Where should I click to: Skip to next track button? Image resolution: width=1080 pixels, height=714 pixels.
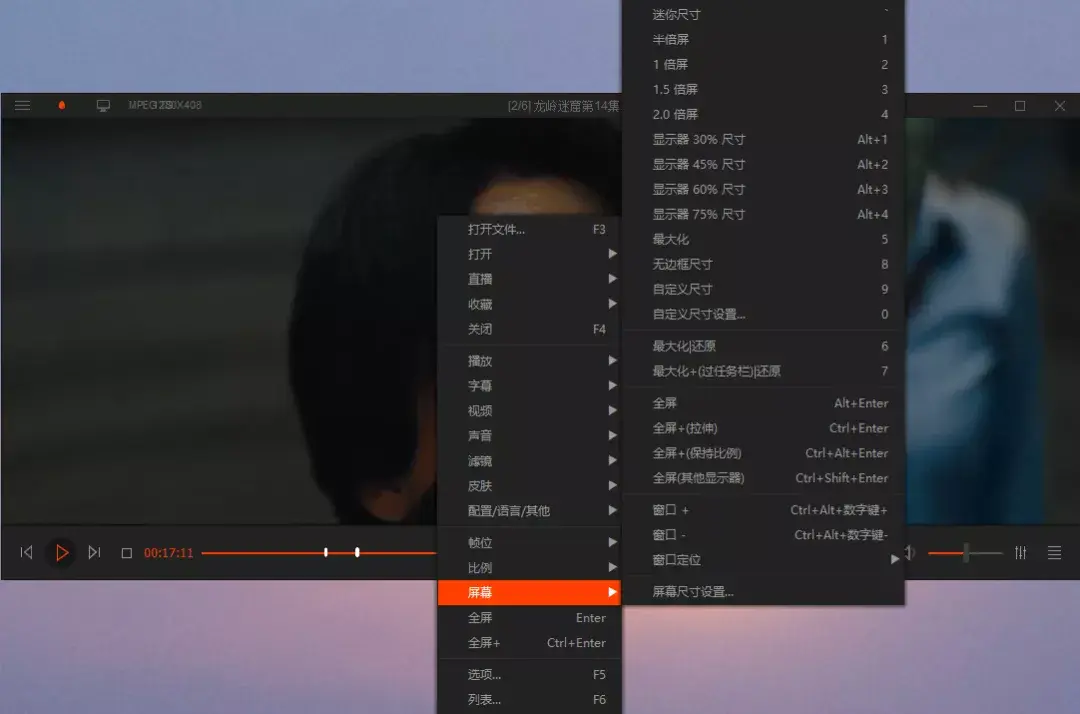pos(94,552)
